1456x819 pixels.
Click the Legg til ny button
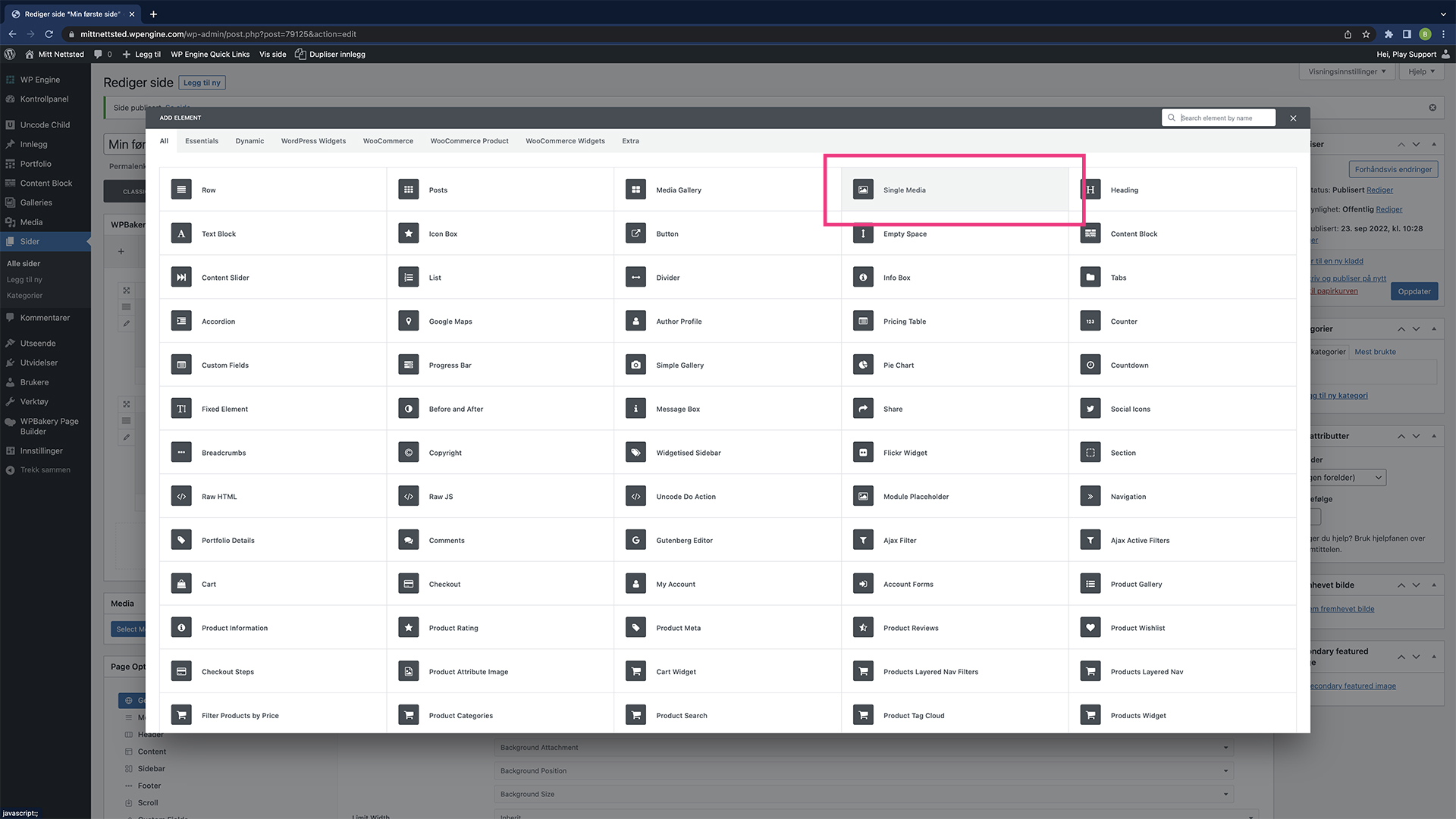(x=202, y=83)
